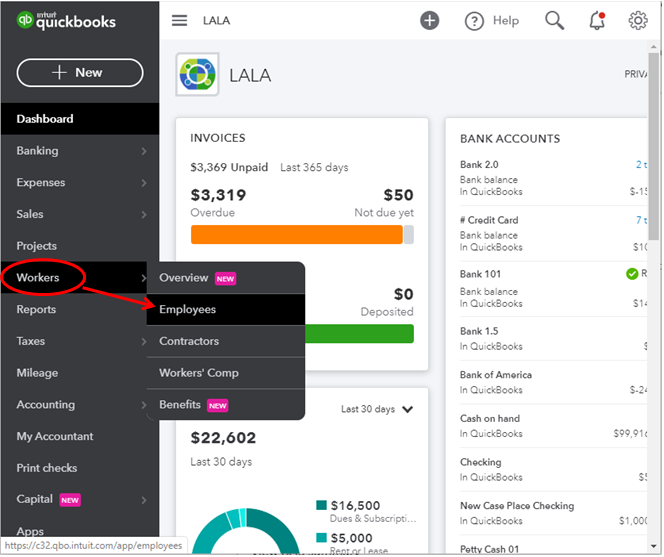This screenshot has height=557, width=664.
Task: Open the plus Create menu icon
Action: (x=430, y=20)
